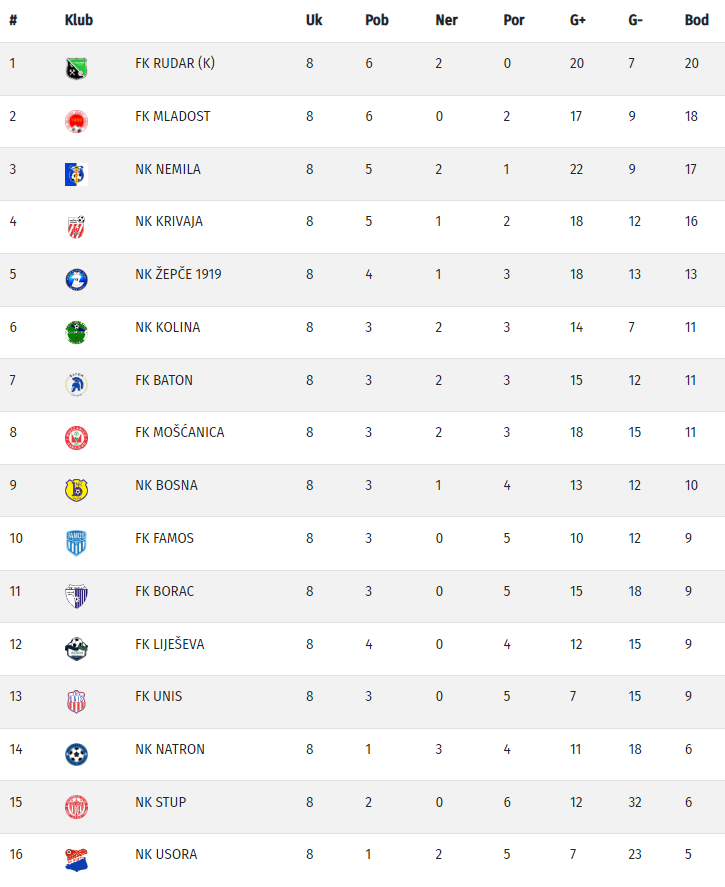
Task: Open the FK UNIS team link
Action: click(x=159, y=696)
